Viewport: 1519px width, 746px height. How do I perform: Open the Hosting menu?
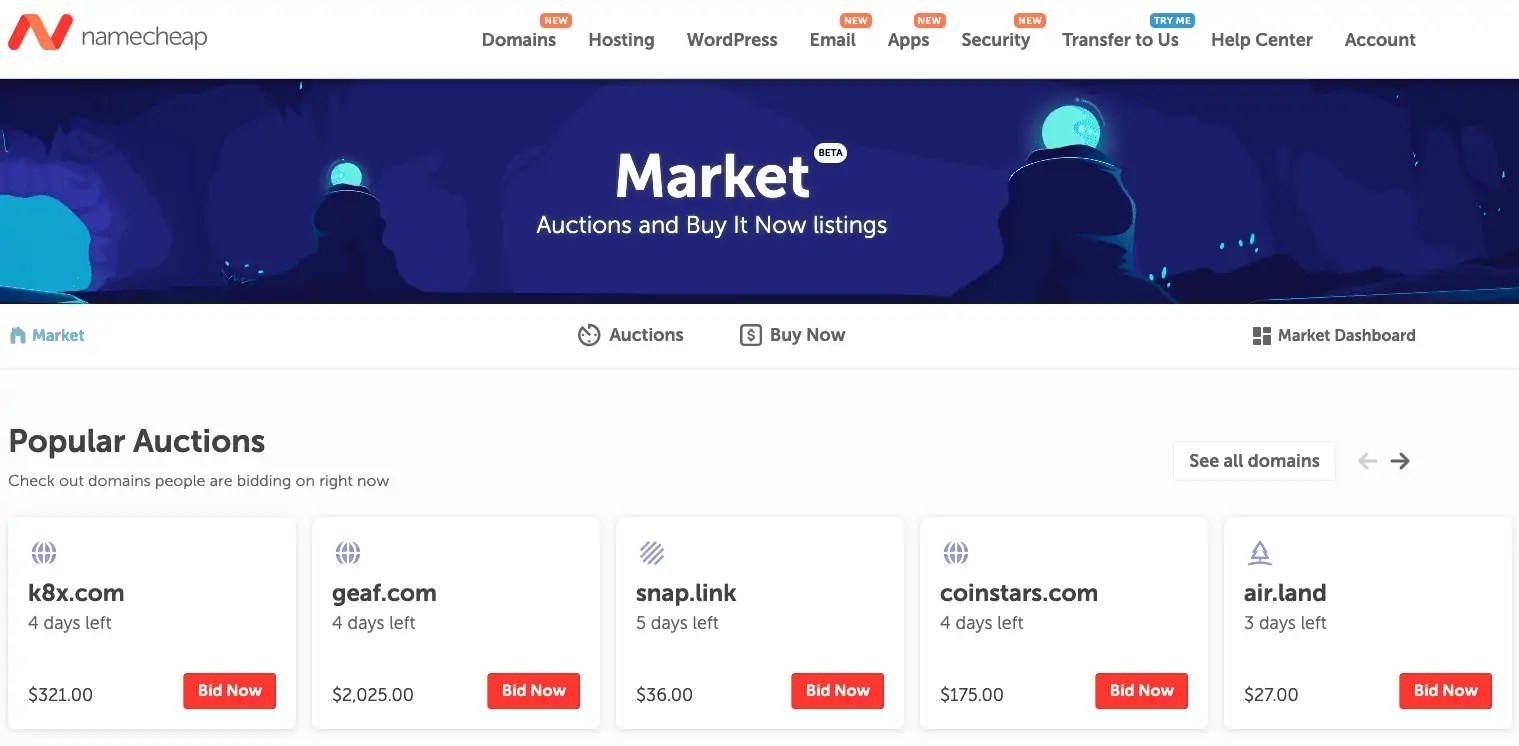[621, 40]
